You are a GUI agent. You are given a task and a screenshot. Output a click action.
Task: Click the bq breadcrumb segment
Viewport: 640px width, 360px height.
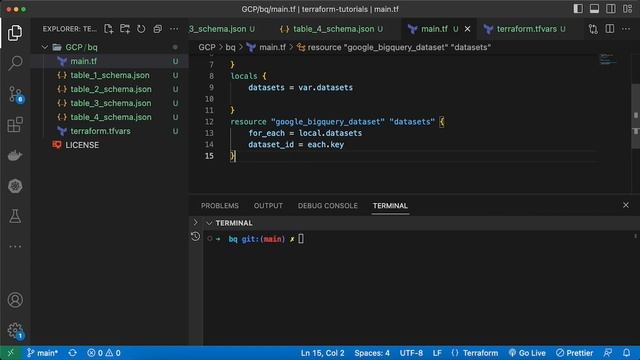click(x=230, y=47)
